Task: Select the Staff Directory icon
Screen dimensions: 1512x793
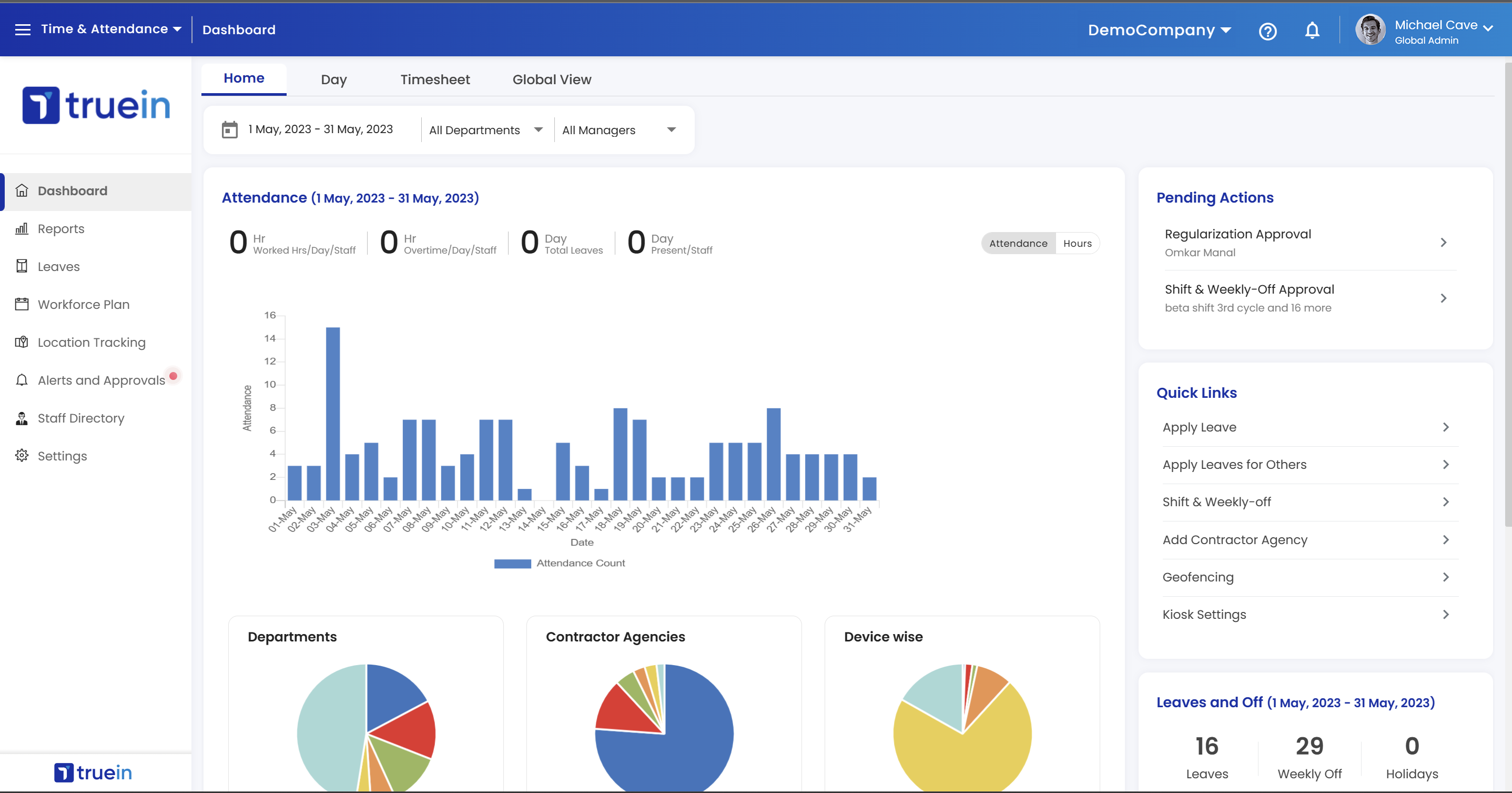Action: [x=22, y=418]
